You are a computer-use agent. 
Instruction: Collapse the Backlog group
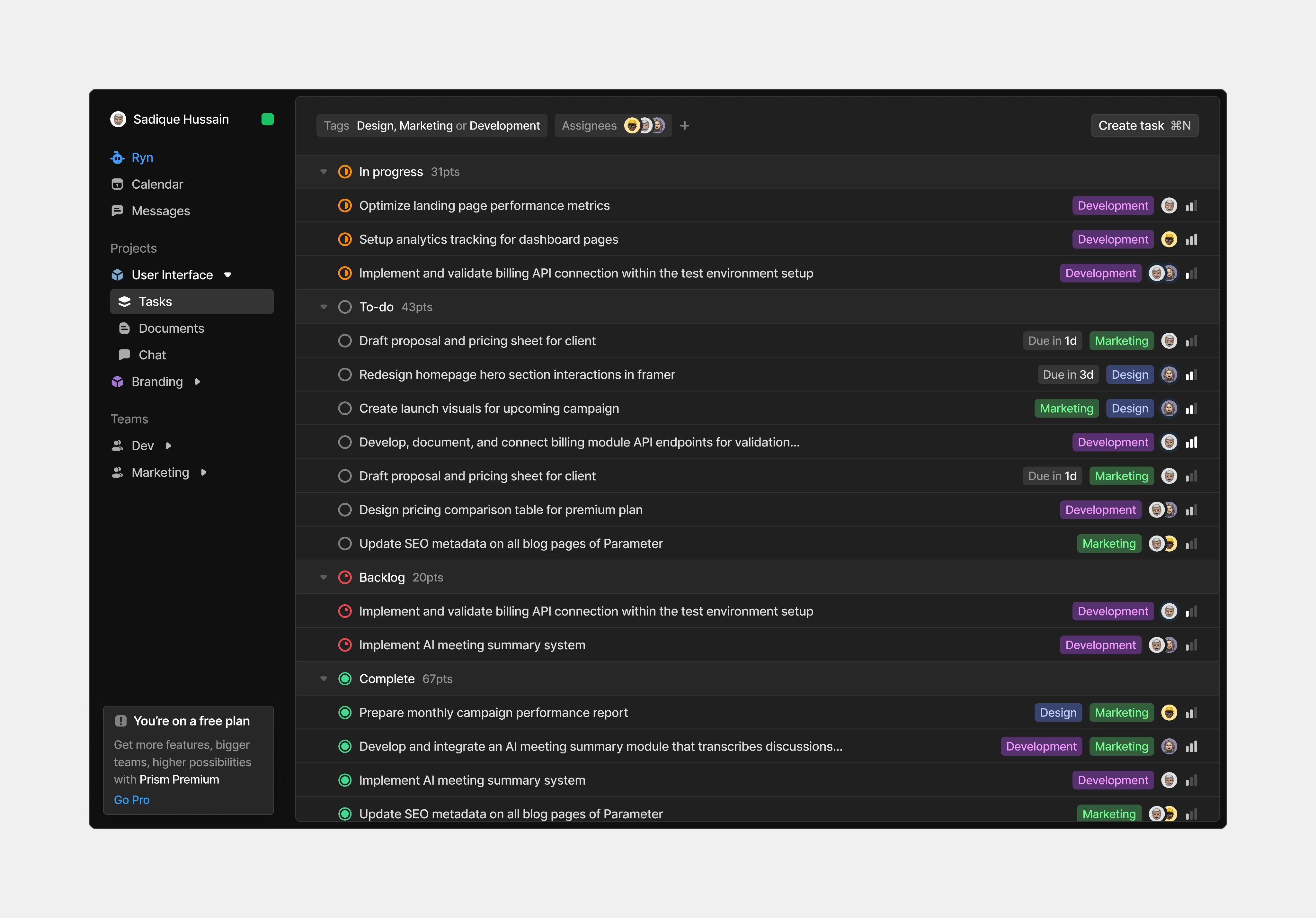point(323,577)
